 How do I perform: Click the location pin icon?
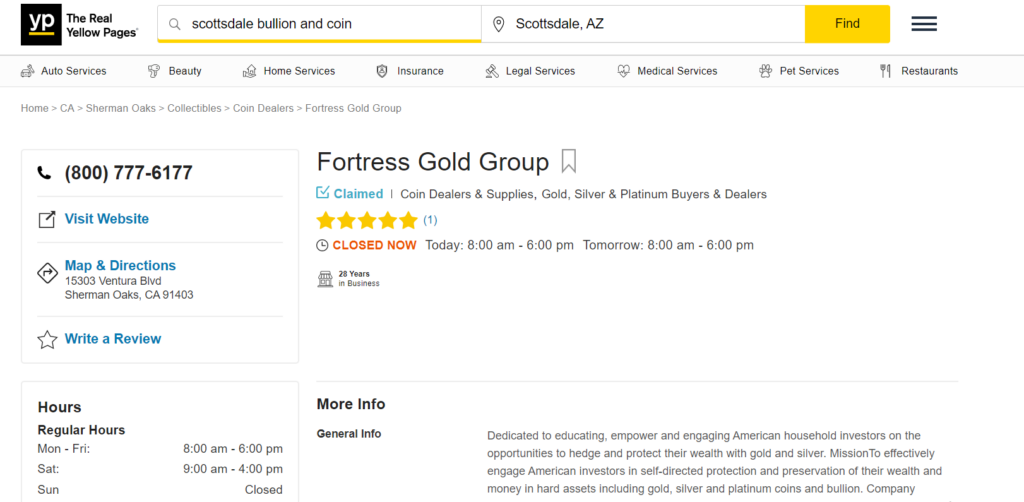pos(499,24)
